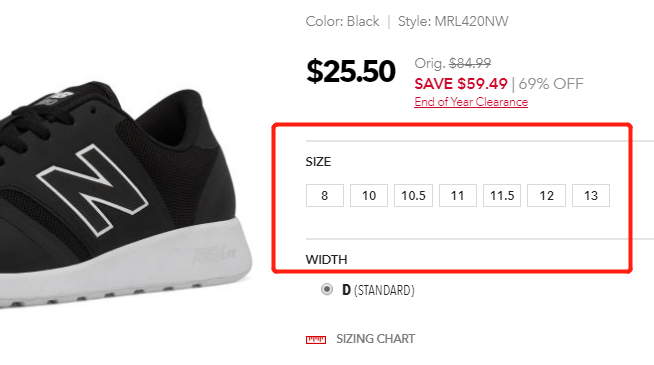
Task: Click the Color: Black label
Action: pyautogui.click(x=342, y=21)
